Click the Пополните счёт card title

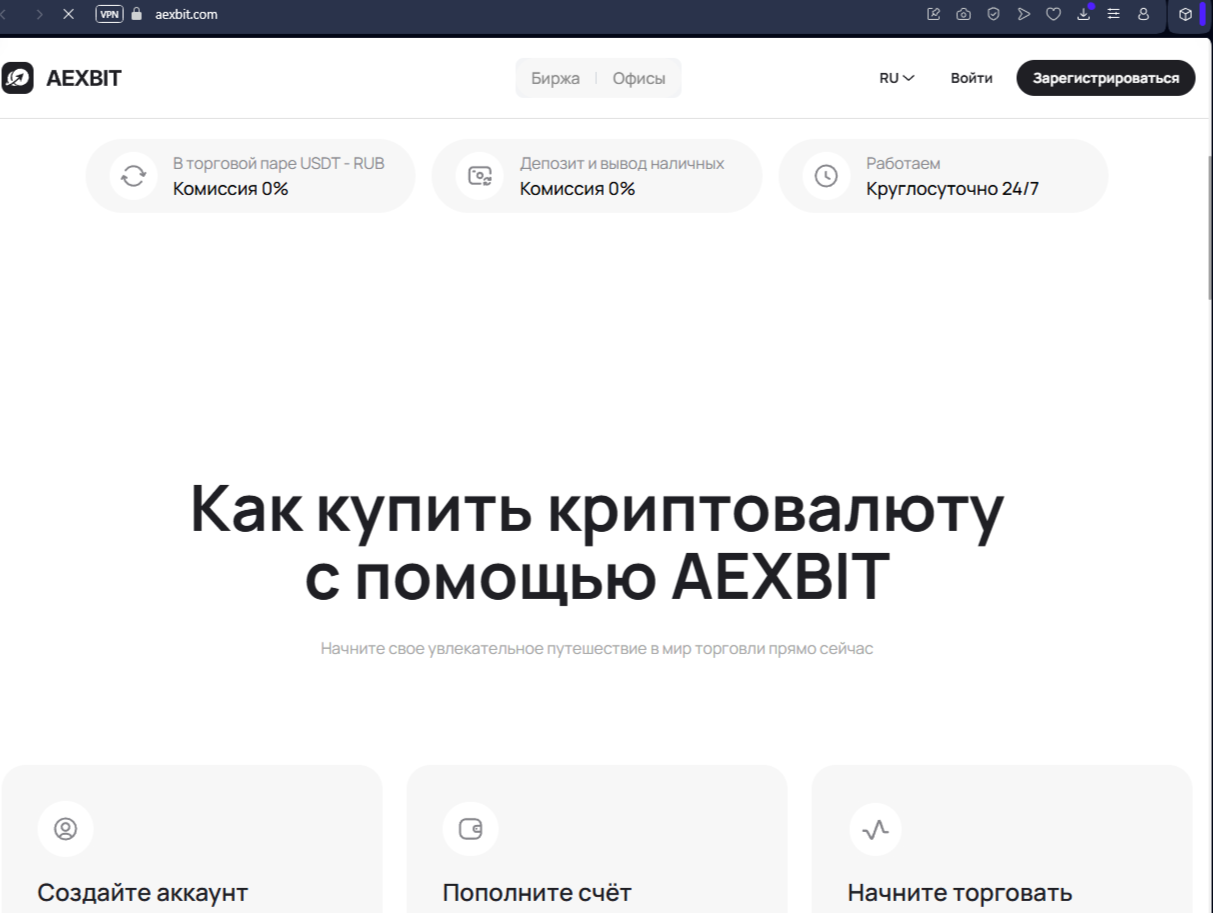coord(537,892)
